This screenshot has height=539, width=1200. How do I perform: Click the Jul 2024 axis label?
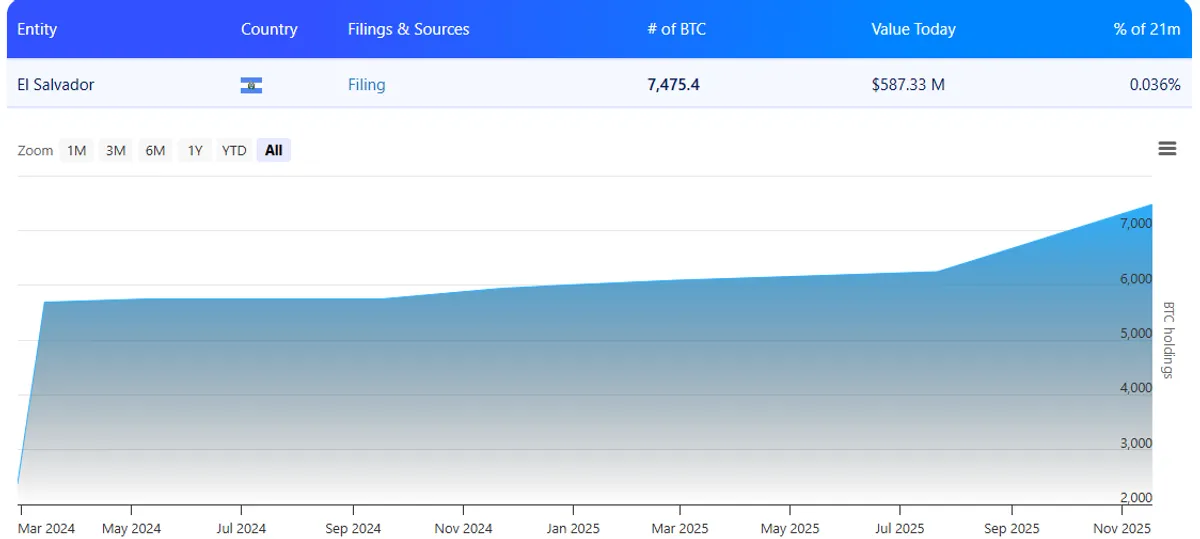pos(241,528)
